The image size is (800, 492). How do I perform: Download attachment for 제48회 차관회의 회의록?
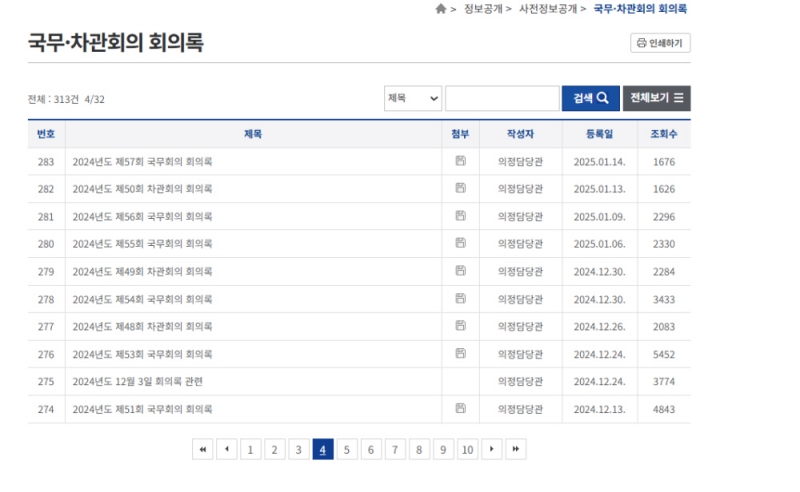pos(460,325)
